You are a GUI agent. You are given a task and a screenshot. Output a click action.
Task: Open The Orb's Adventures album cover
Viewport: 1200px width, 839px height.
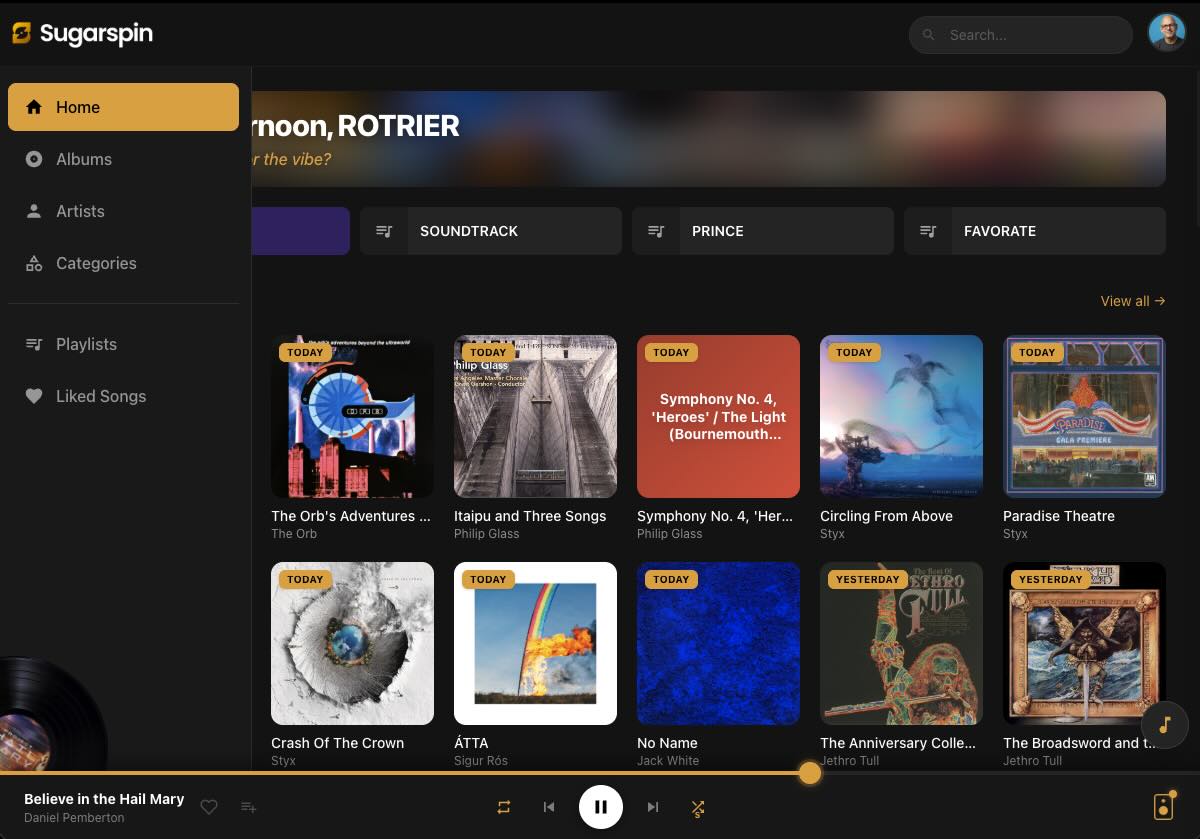tap(352, 416)
